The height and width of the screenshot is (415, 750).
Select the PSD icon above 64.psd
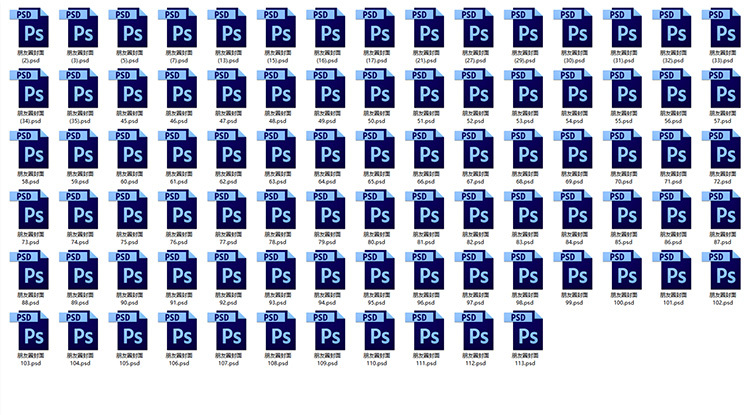tap(326, 149)
